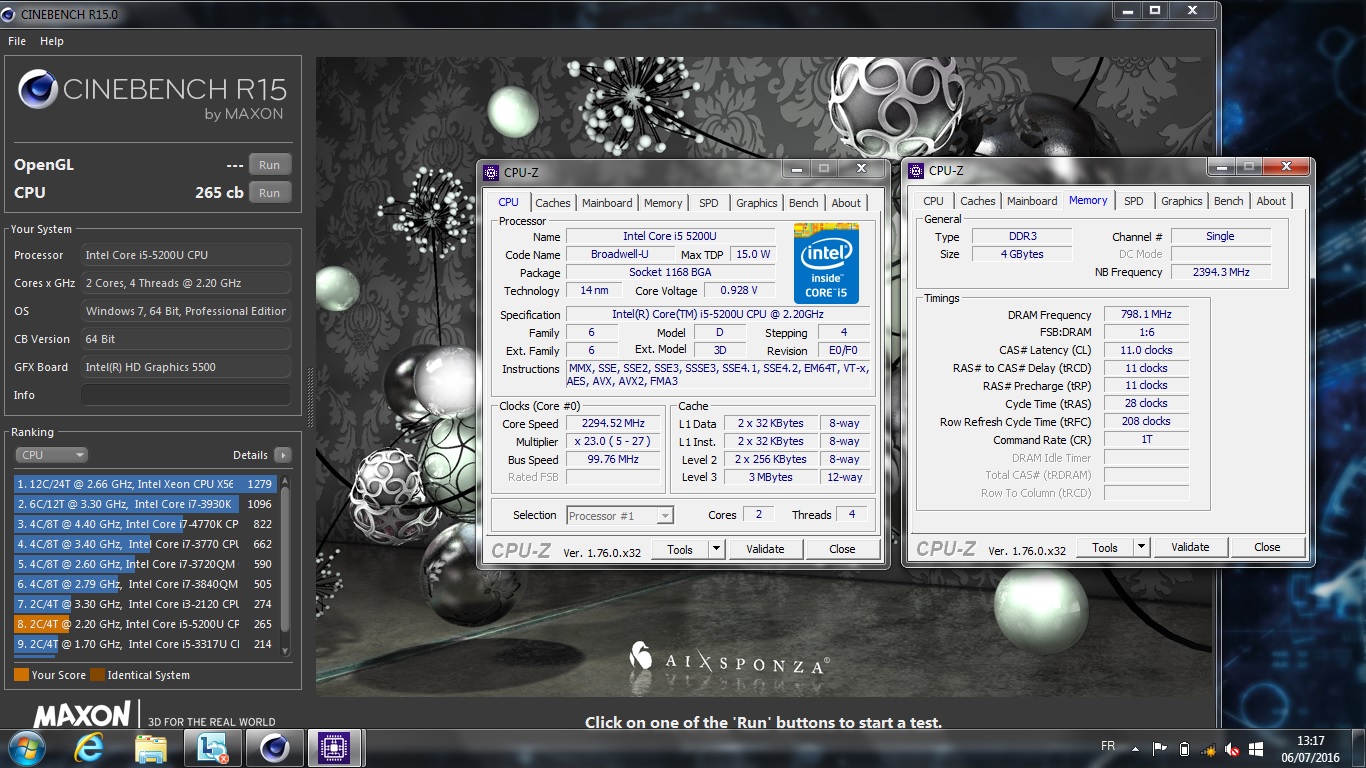This screenshot has width=1366, height=768.
Task: Run the CPU benchmark
Action: [270, 193]
